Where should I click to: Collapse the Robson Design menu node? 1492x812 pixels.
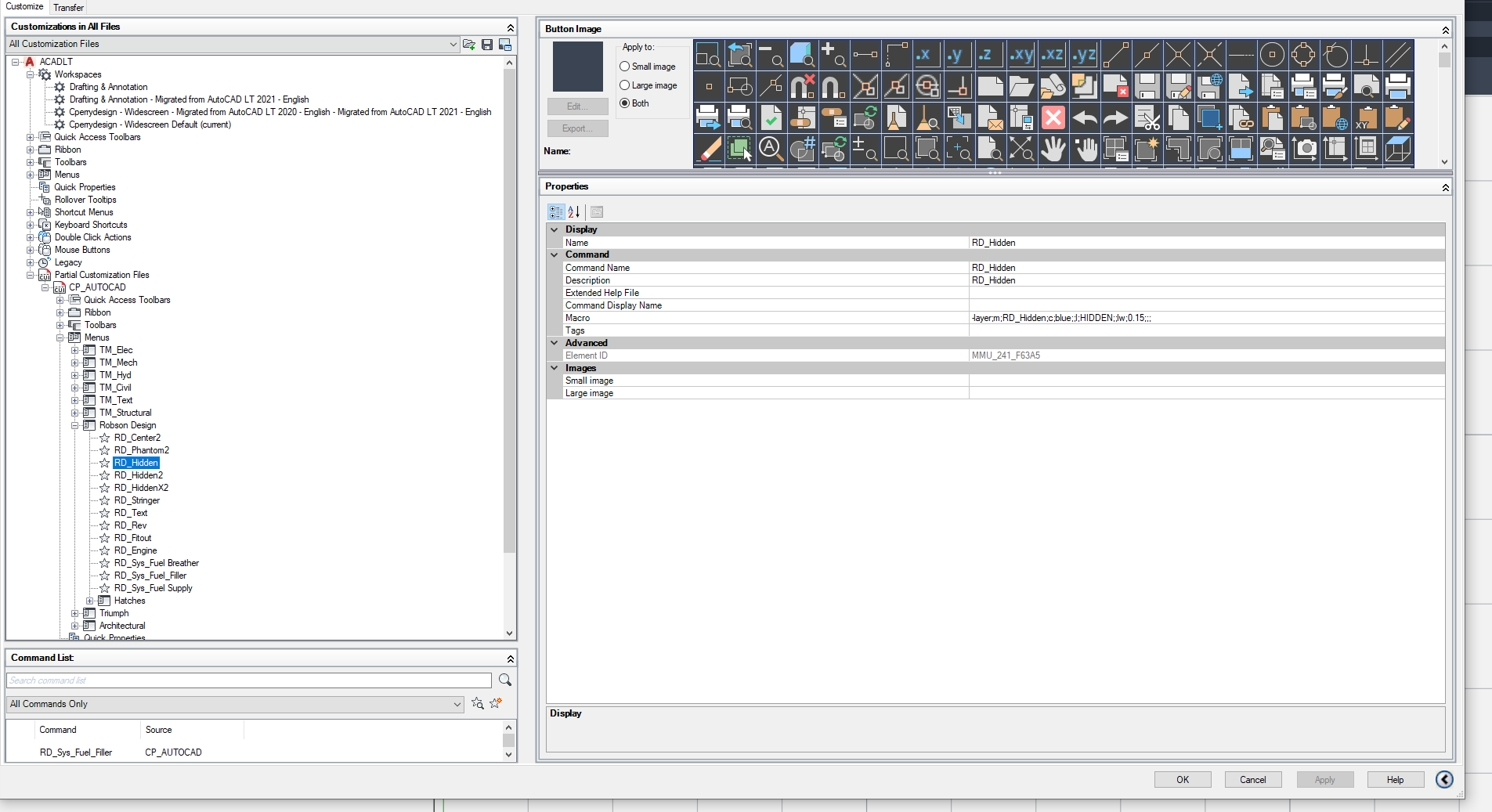click(76, 425)
